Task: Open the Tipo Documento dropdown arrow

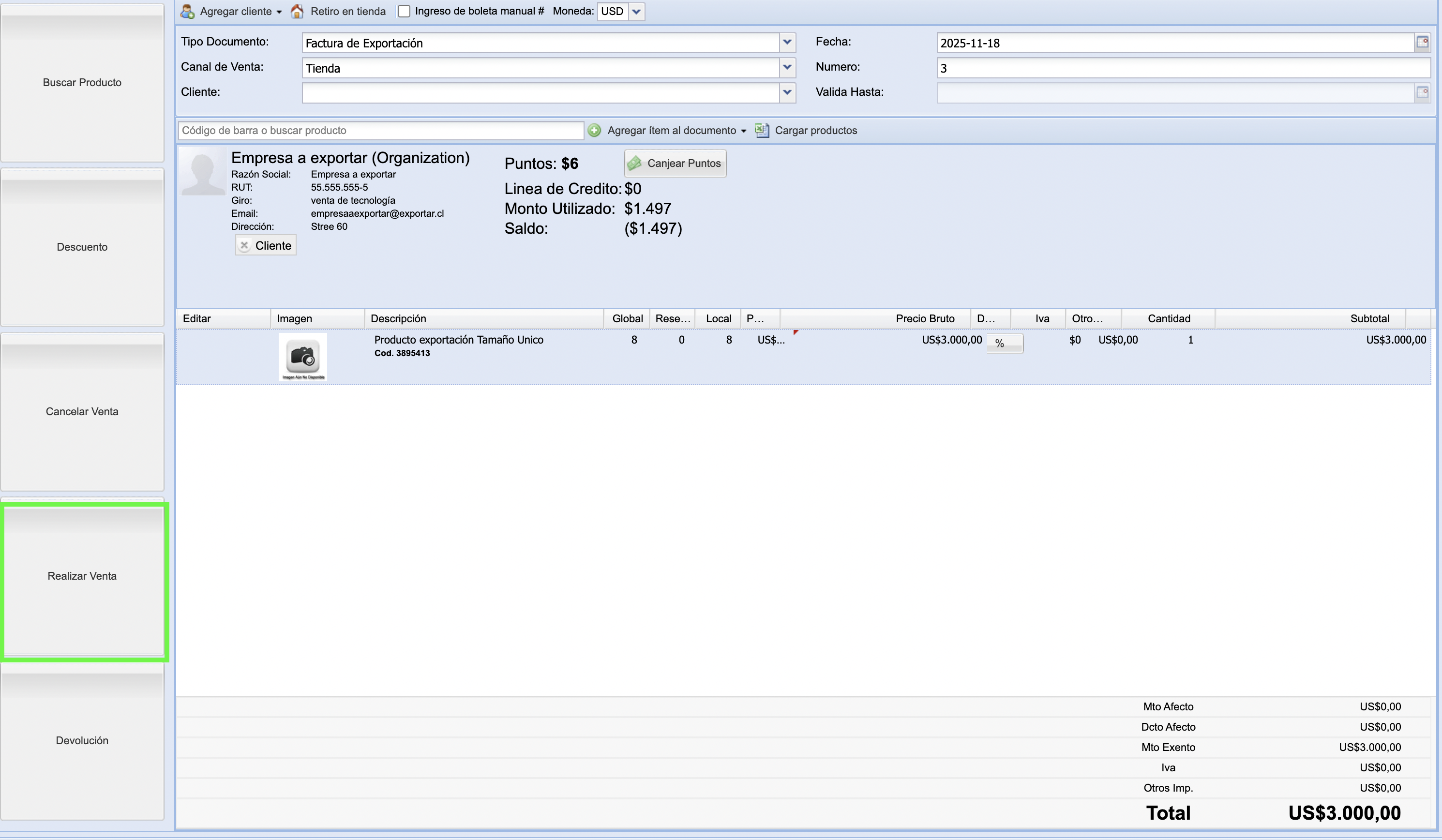Action: [787, 43]
